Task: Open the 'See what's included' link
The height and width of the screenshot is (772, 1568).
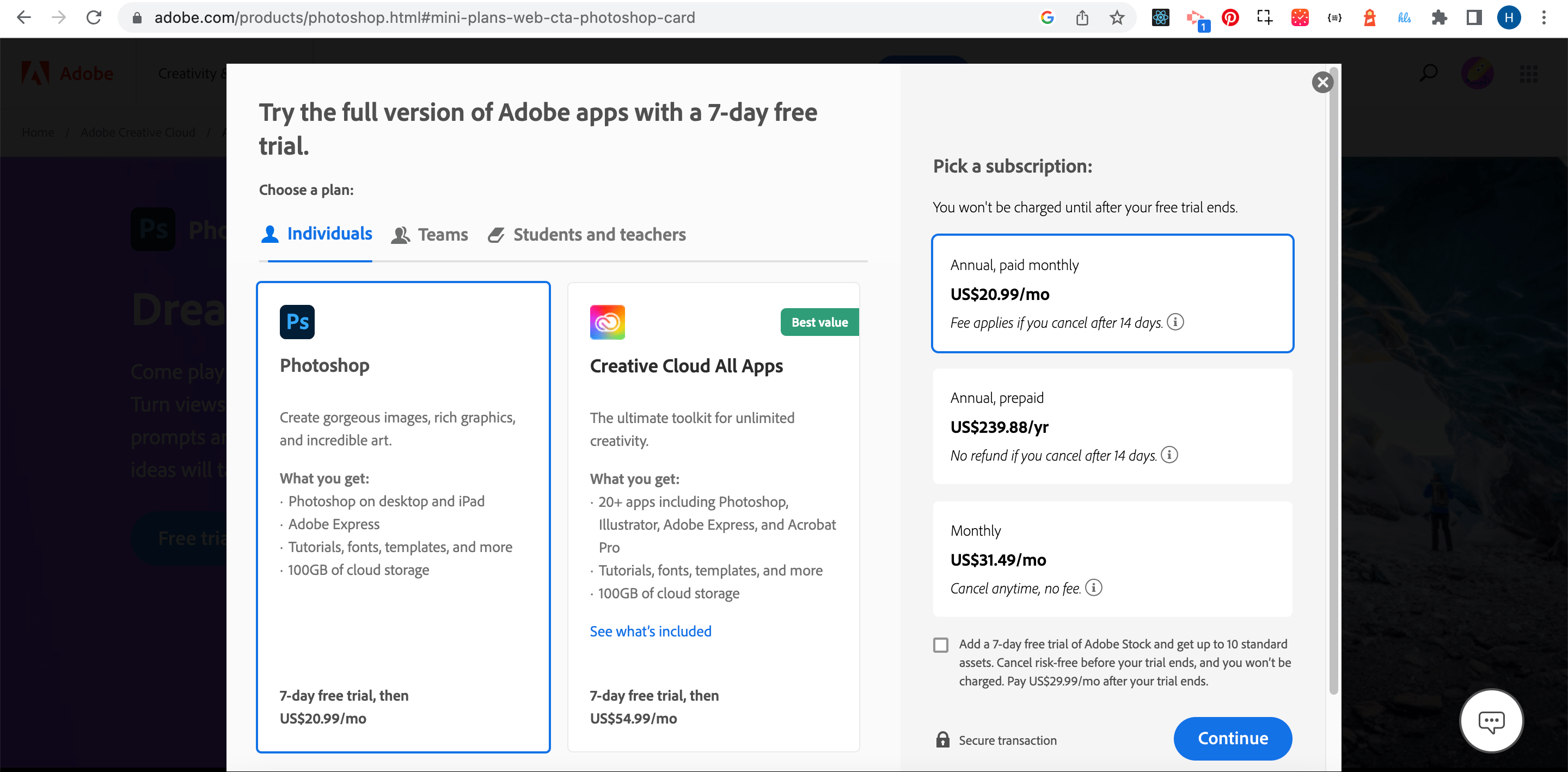Action: pos(650,632)
